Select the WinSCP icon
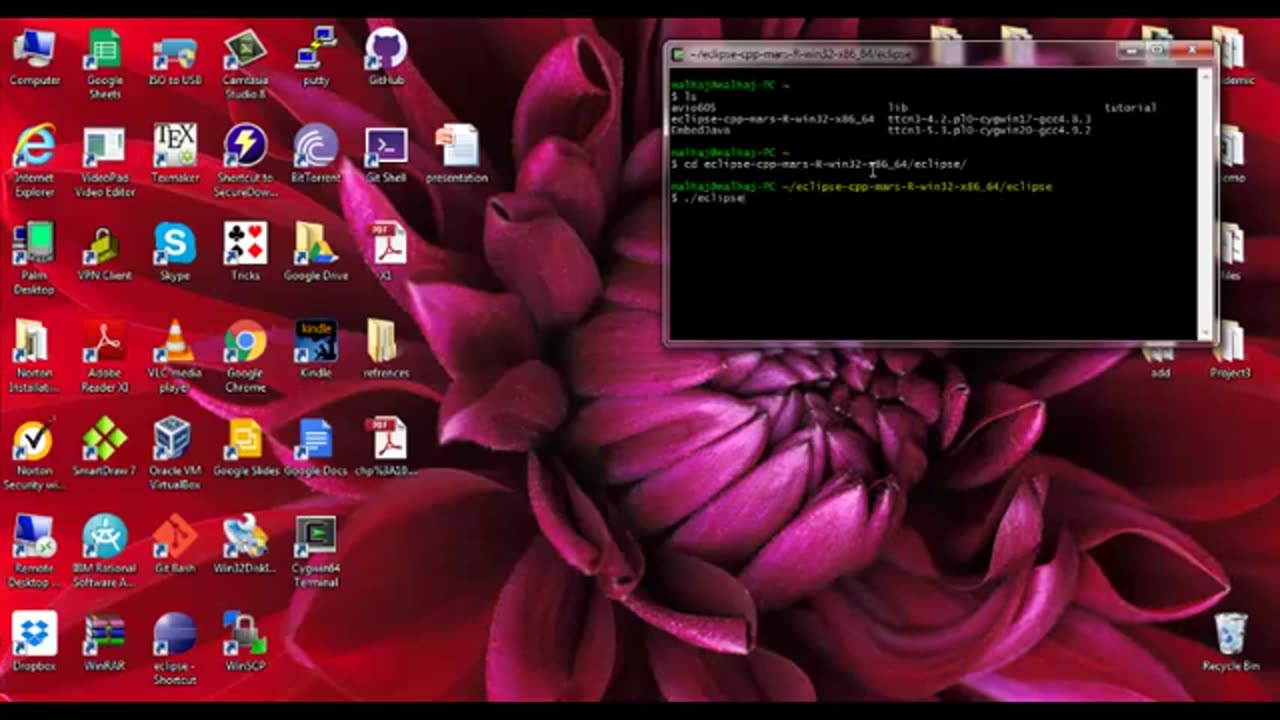This screenshot has width=1280, height=720. (245, 642)
